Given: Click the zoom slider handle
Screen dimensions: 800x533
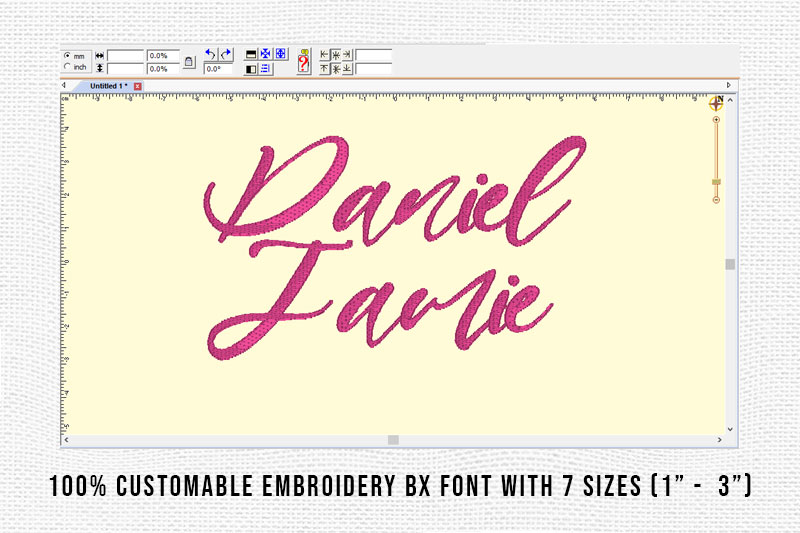Looking at the screenshot, I should pyautogui.click(x=716, y=182).
